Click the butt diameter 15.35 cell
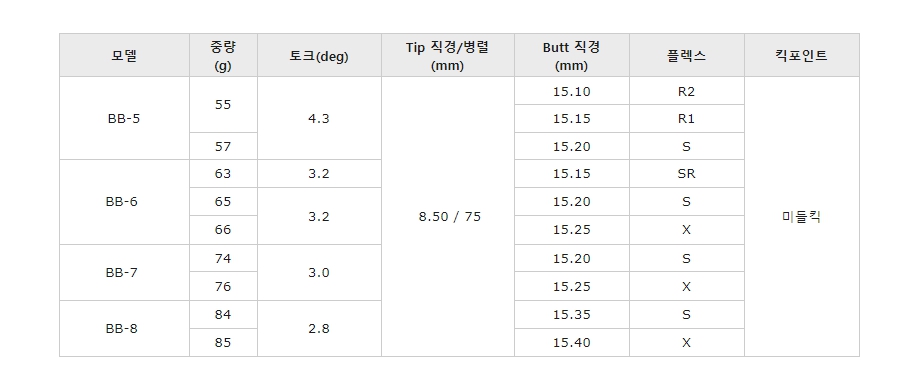The image size is (902, 389). coord(572,315)
